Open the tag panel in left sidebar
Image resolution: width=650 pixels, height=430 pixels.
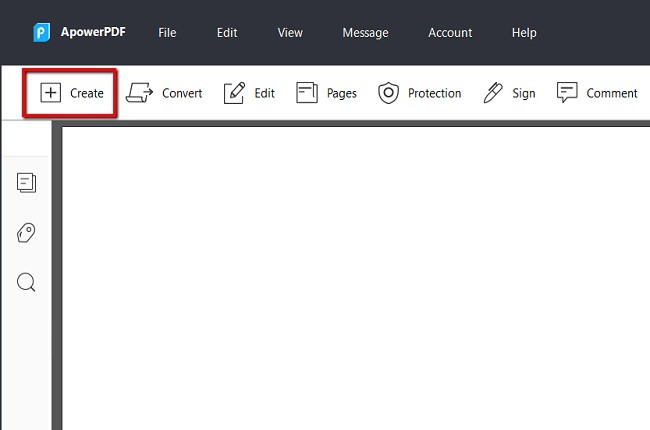pyautogui.click(x=27, y=233)
